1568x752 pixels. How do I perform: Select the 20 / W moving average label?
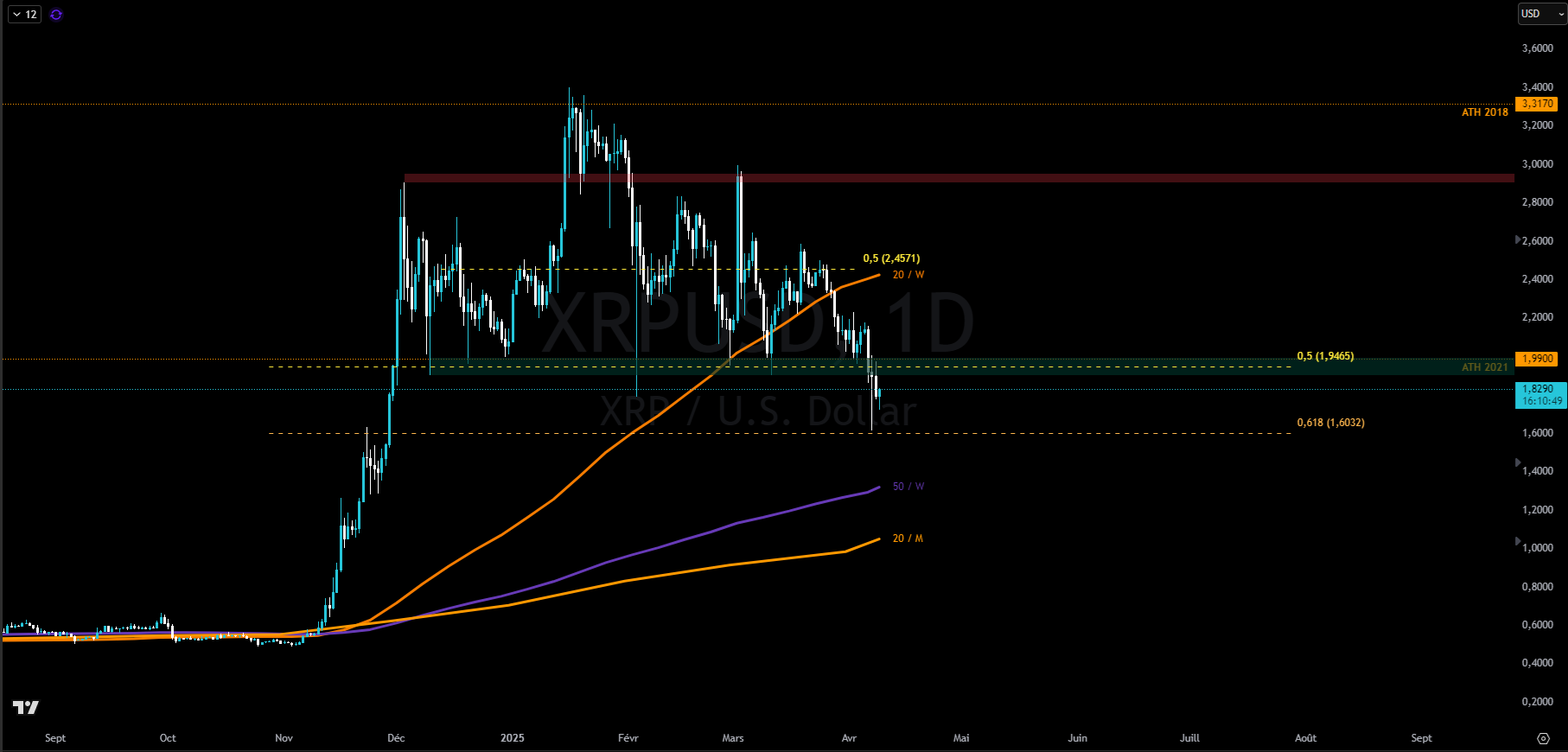[x=908, y=275]
